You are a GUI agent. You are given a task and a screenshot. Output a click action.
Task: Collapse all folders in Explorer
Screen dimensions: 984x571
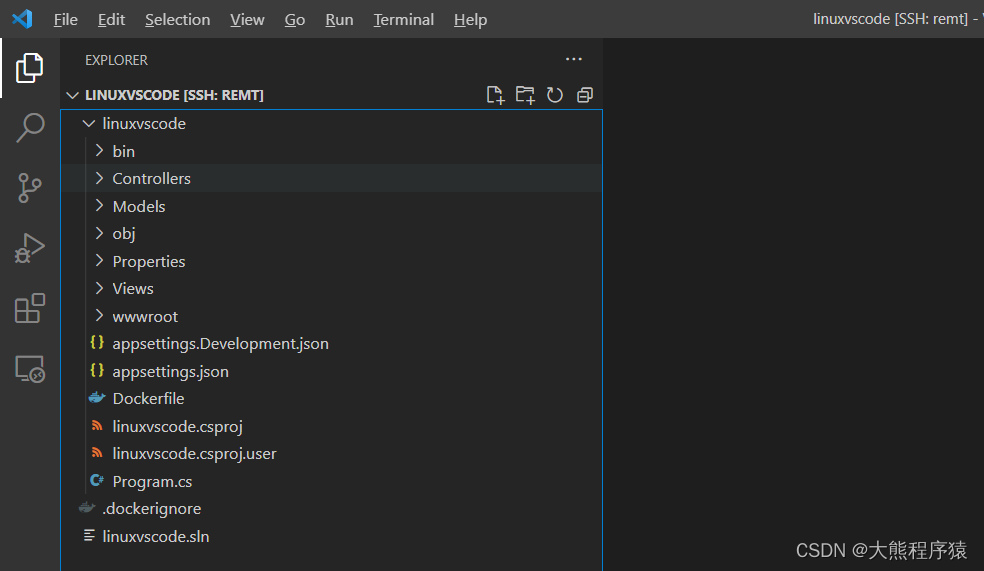585,95
